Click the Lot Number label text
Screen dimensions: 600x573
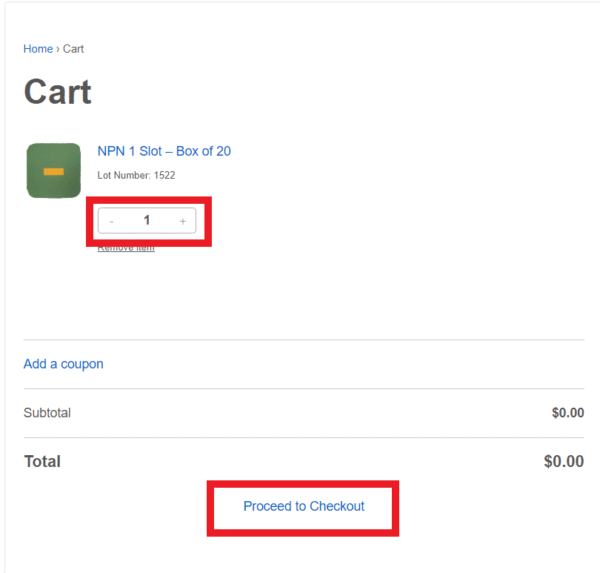point(124,175)
